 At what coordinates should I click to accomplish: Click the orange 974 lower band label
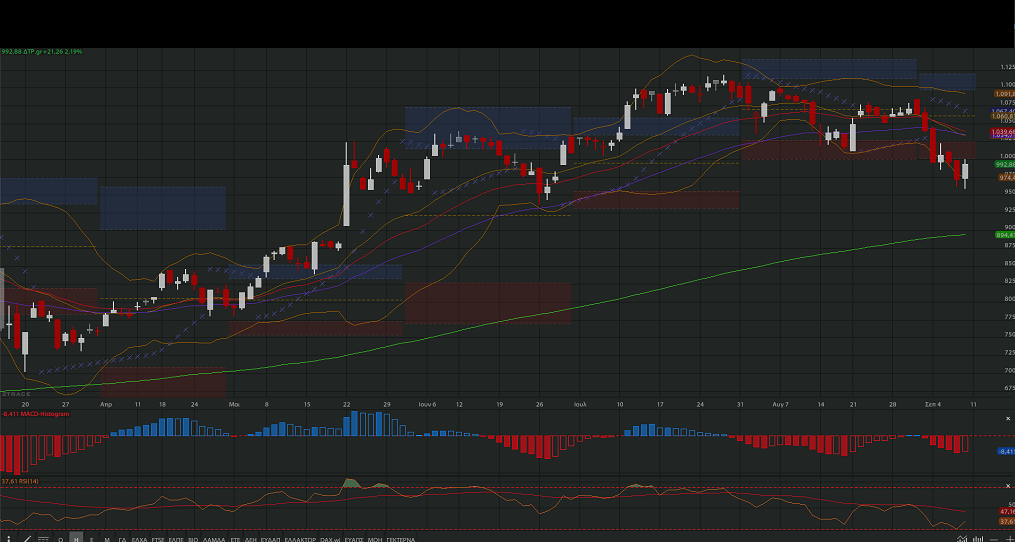(1007, 177)
